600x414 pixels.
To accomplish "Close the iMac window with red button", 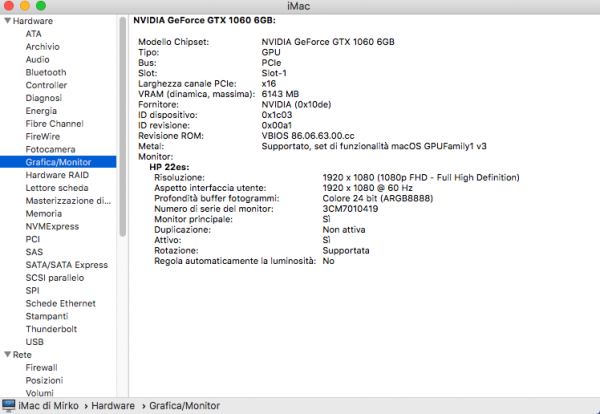I will (x=8, y=6).
